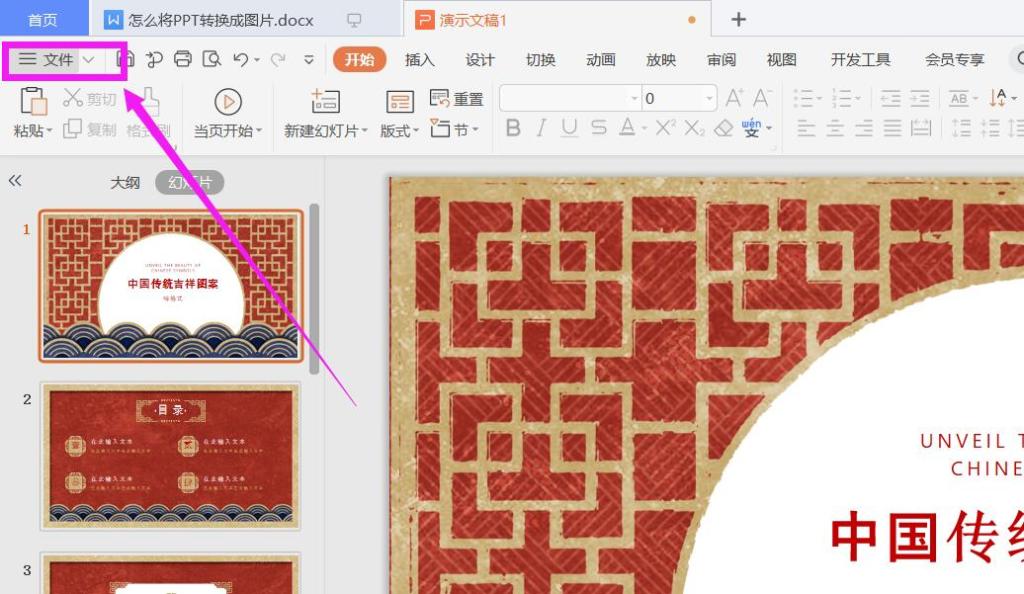Viewport: 1024px width, 594px height.
Task: Click the slide Layout icon
Action: tap(400, 102)
